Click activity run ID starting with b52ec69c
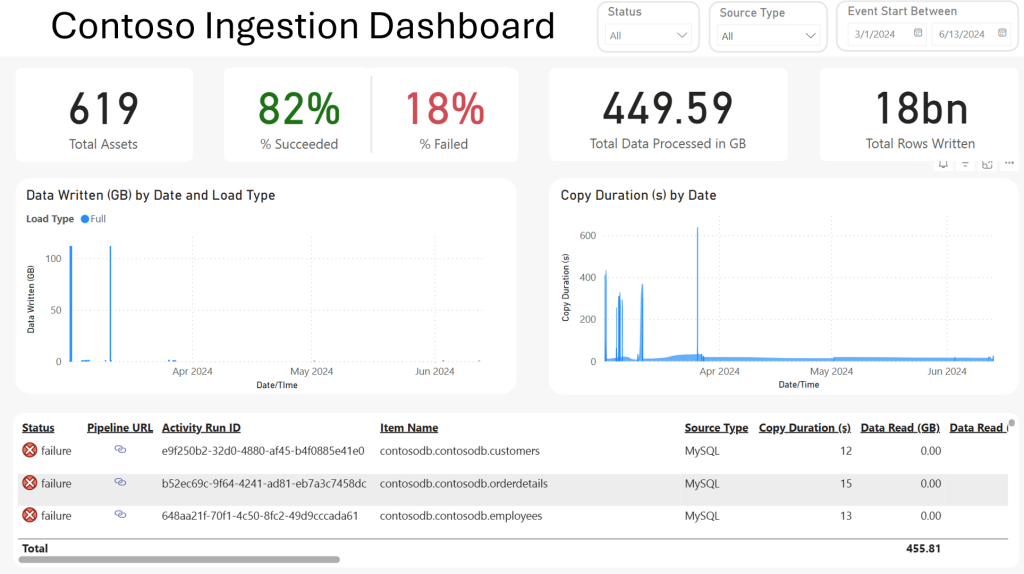 [x=264, y=483]
